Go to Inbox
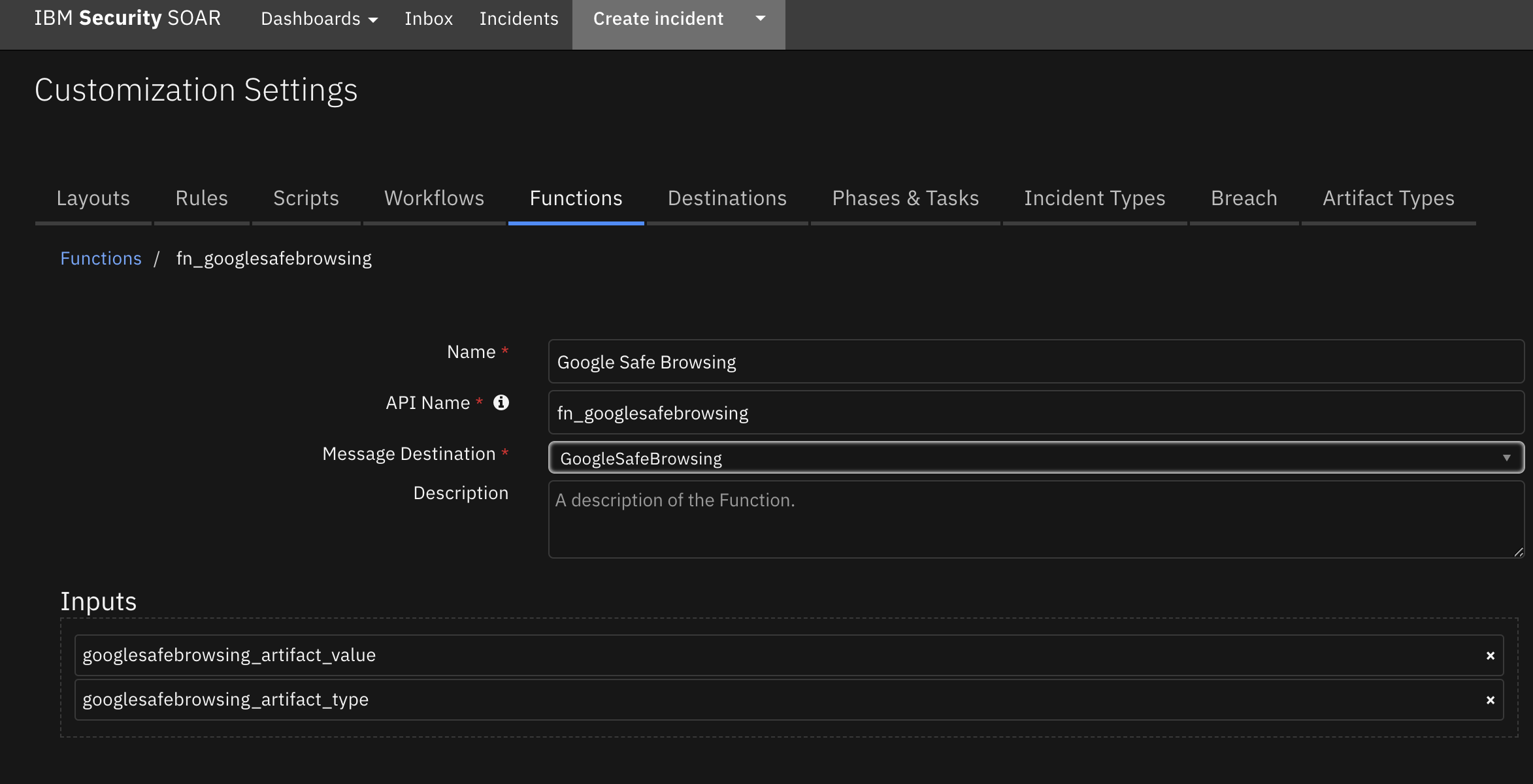 (429, 18)
